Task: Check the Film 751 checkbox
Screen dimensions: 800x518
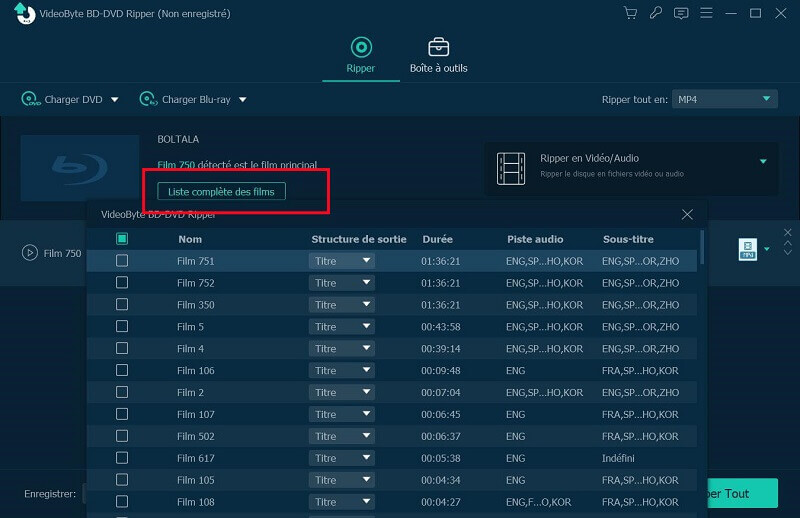Action: click(x=122, y=261)
